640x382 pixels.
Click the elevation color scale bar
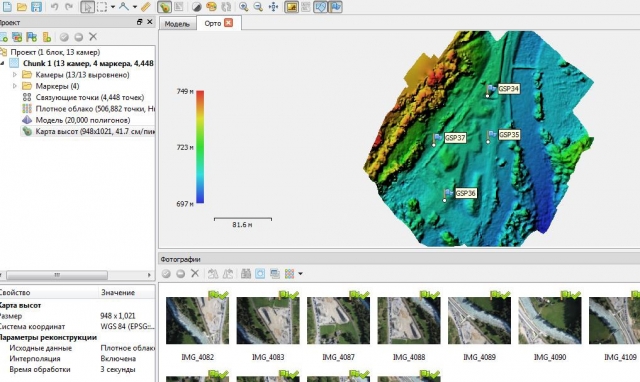click(x=200, y=147)
